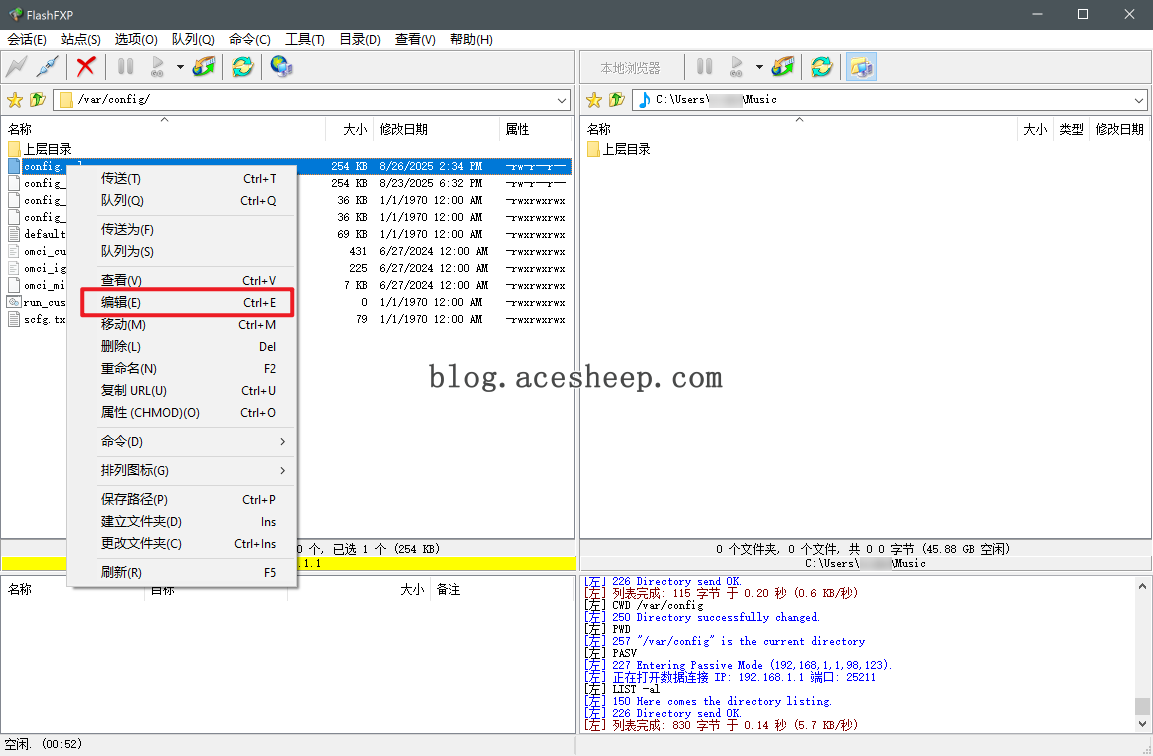Open the 工具(T) menu
This screenshot has height=756, width=1153.
click(x=305, y=40)
